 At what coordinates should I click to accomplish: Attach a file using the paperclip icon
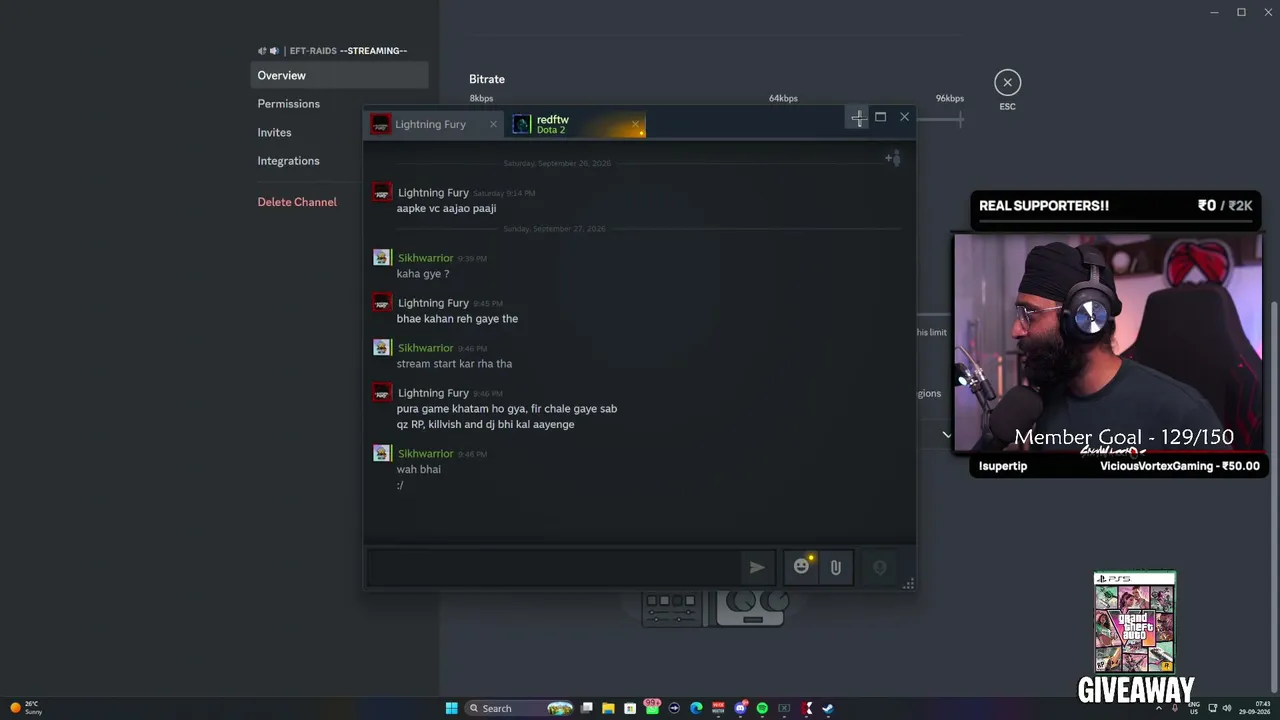click(x=835, y=567)
